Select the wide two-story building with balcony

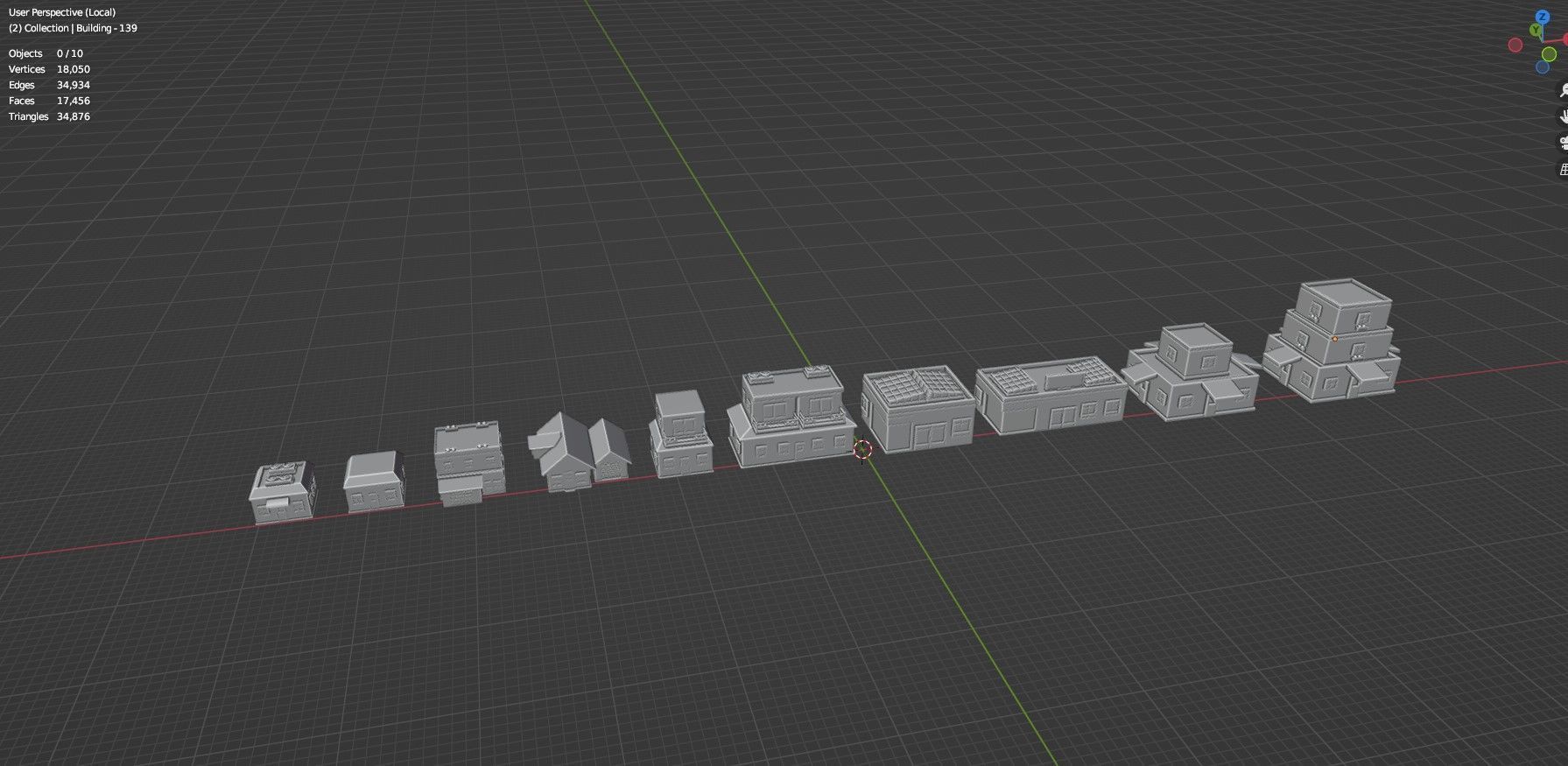click(791, 417)
